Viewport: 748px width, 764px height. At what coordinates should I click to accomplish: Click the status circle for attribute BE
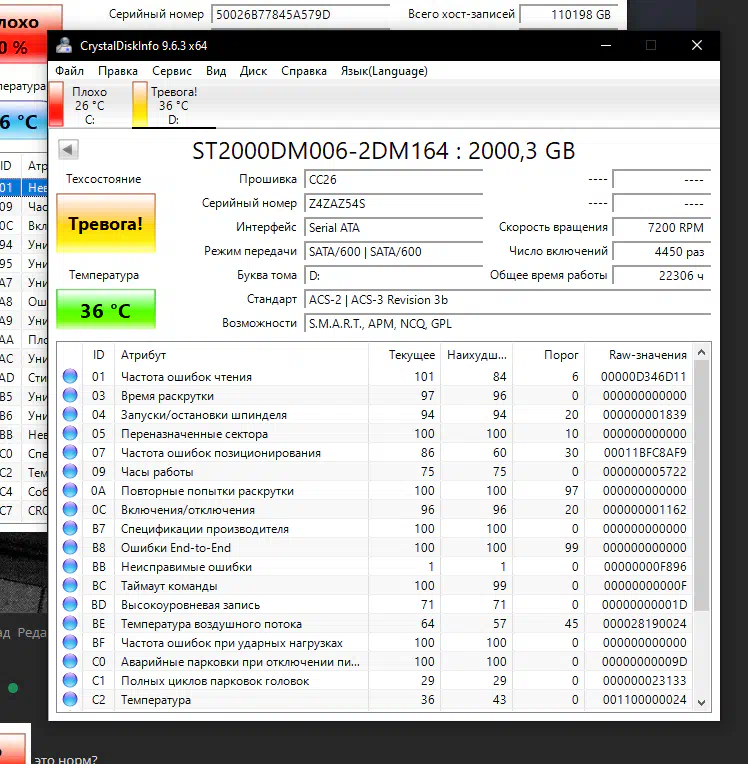click(x=70, y=623)
